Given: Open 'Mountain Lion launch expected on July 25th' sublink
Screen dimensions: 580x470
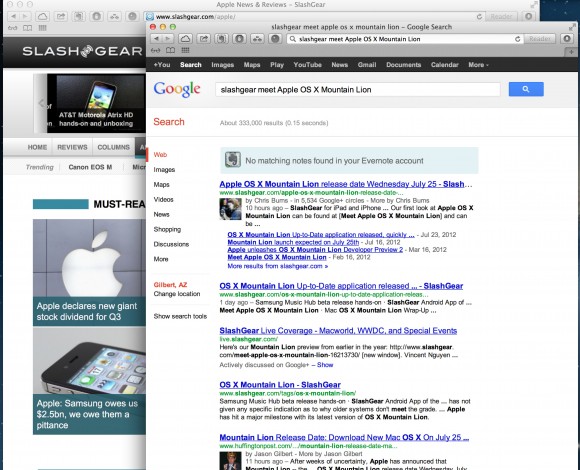Looking at the screenshot, I should pos(293,242).
